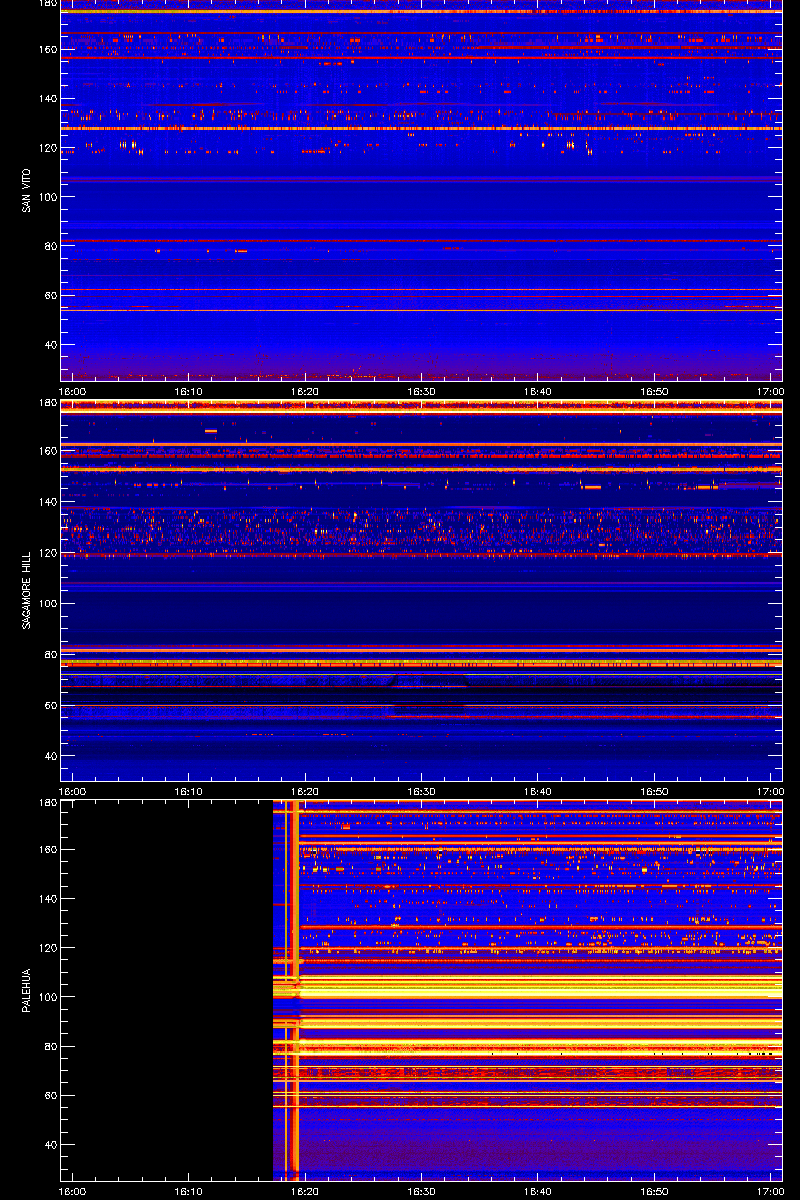Viewport: 800px width, 1200px height.
Task: Click 16:10 time label under San Vito plot
Action: coord(189,392)
